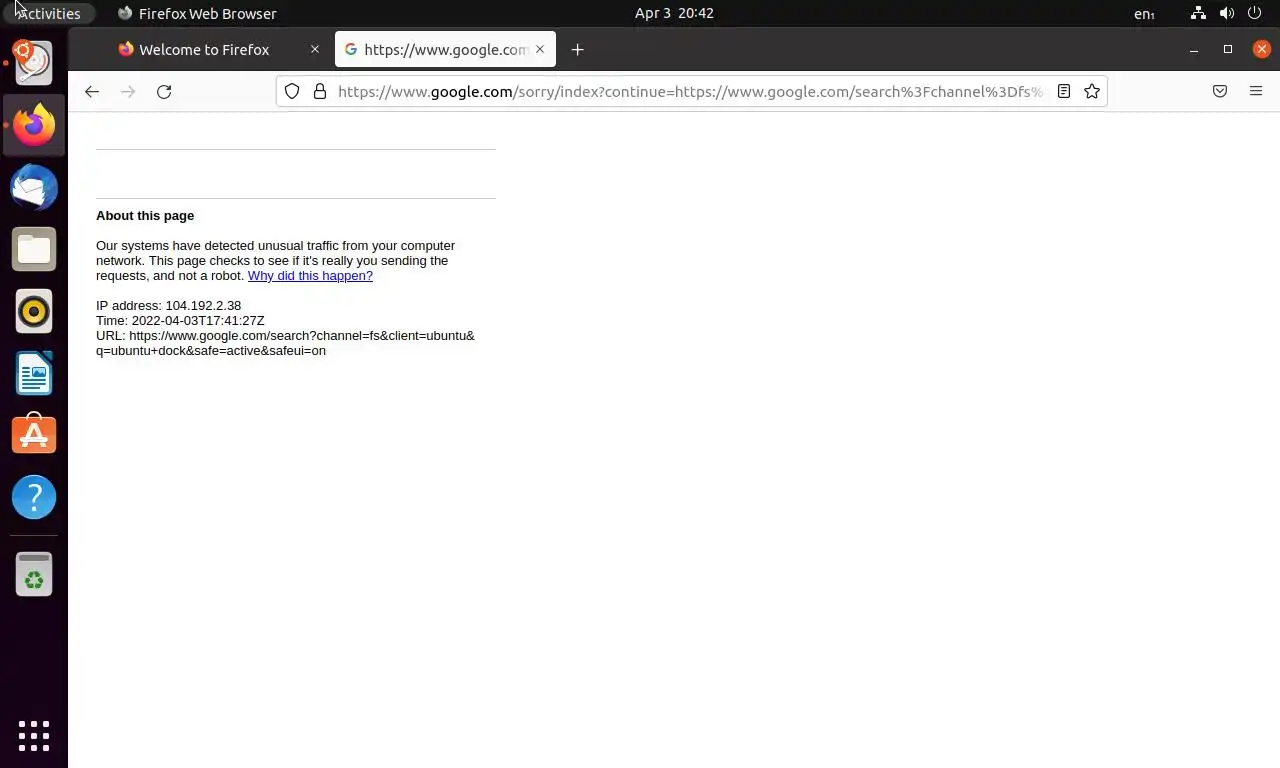Image resolution: width=1280 pixels, height=768 pixels.
Task: Switch to Welcome to Firefox tab
Action: pyautogui.click(x=204, y=49)
